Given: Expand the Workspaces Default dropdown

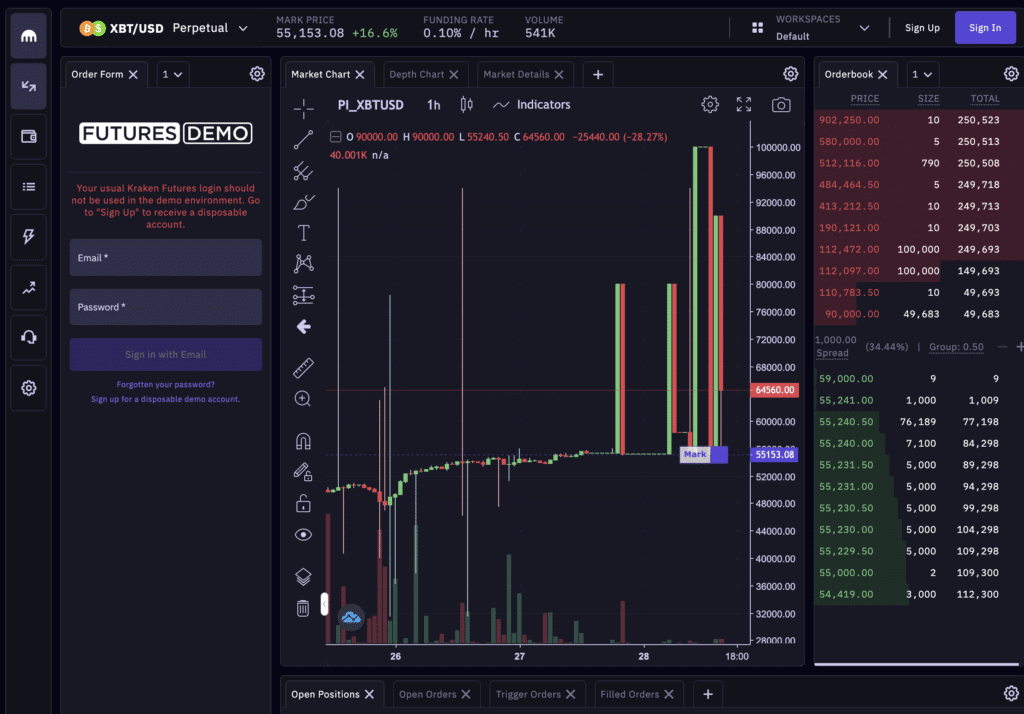Looking at the screenshot, I should click(823, 28).
